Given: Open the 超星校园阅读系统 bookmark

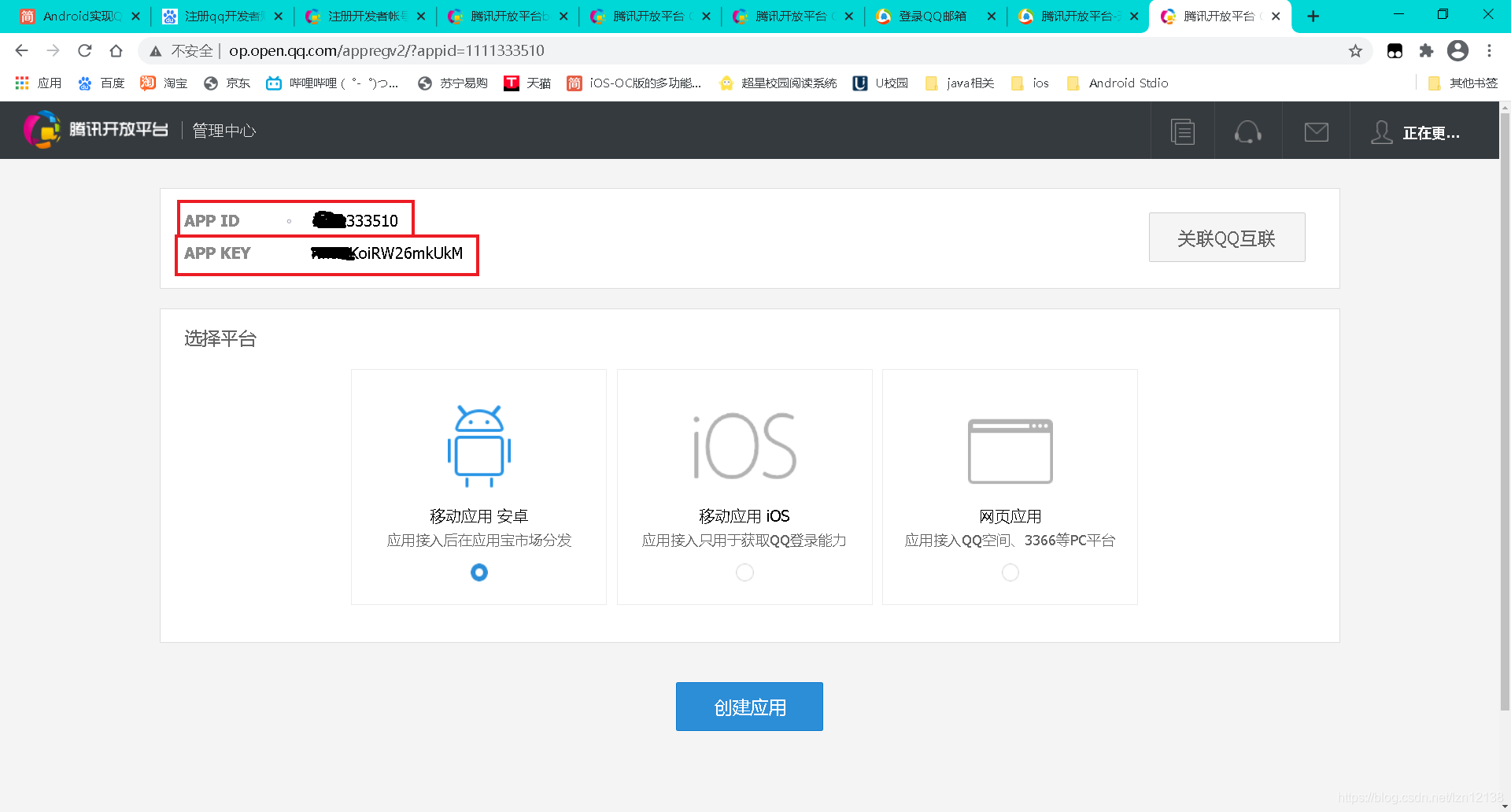Looking at the screenshot, I should (x=778, y=83).
